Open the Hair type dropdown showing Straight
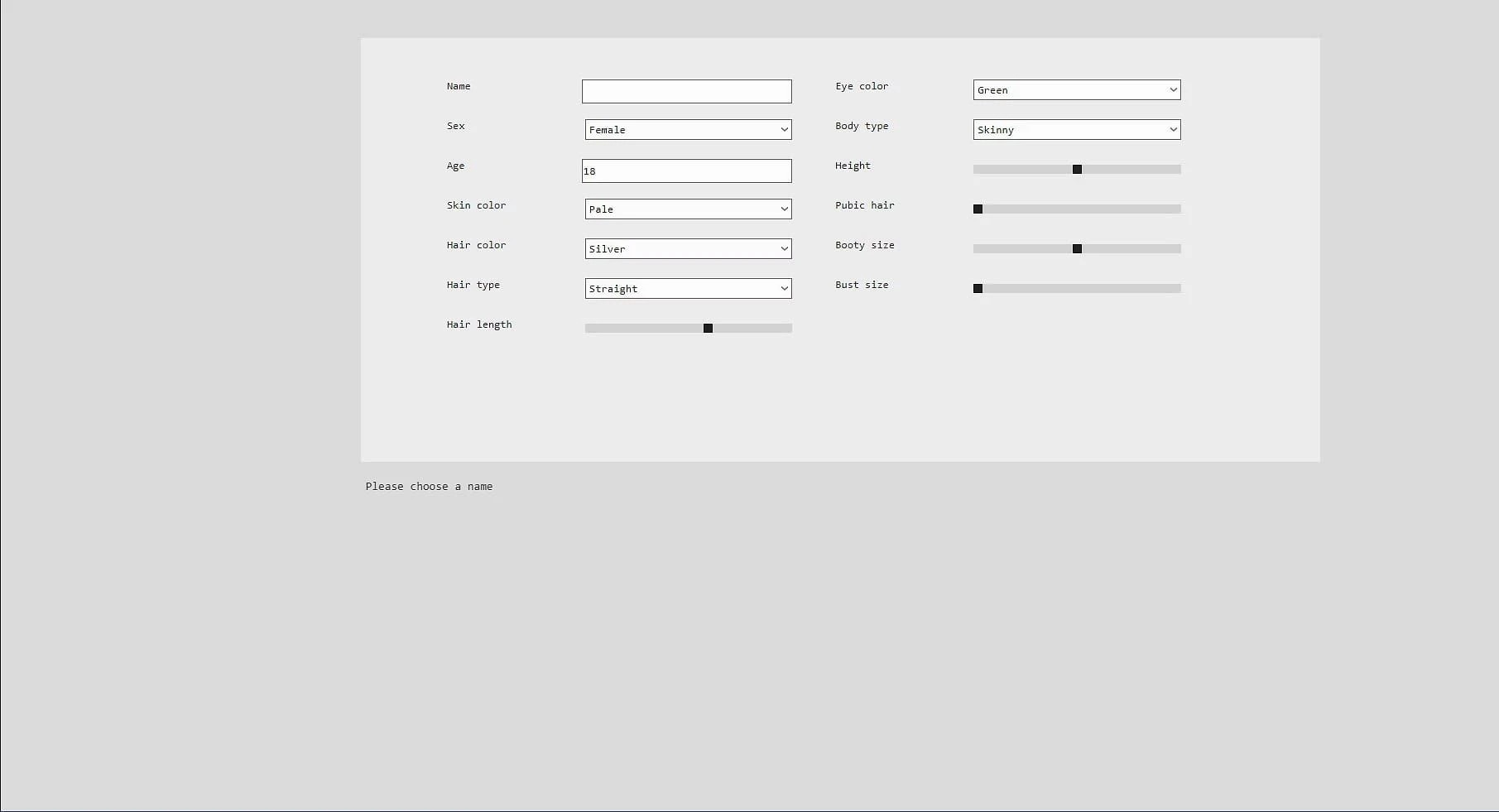This screenshot has height=812, width=1499. coord(688,288)
